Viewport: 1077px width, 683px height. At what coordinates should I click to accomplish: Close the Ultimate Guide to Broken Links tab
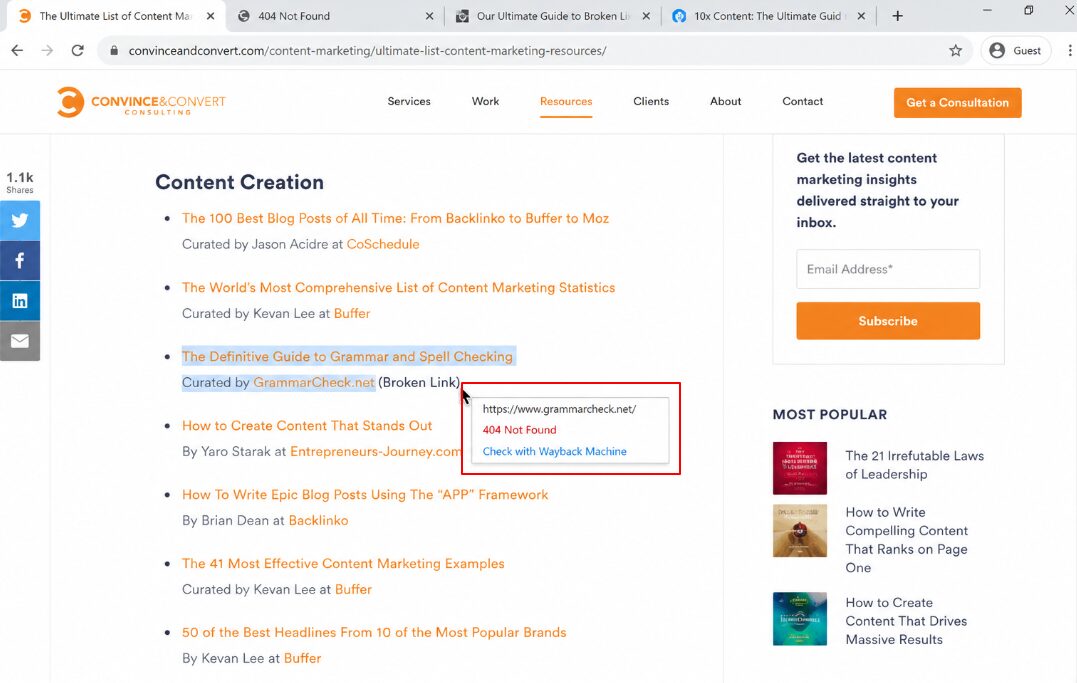point(646,16)
